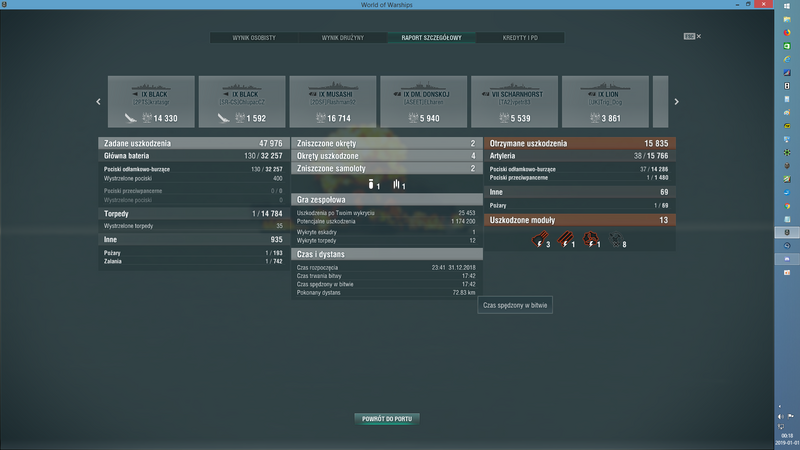Image resolution: width=800 pixels, height=450 pixels.
Task: Select the IX Musashi ship card
Action: (333, 102)
